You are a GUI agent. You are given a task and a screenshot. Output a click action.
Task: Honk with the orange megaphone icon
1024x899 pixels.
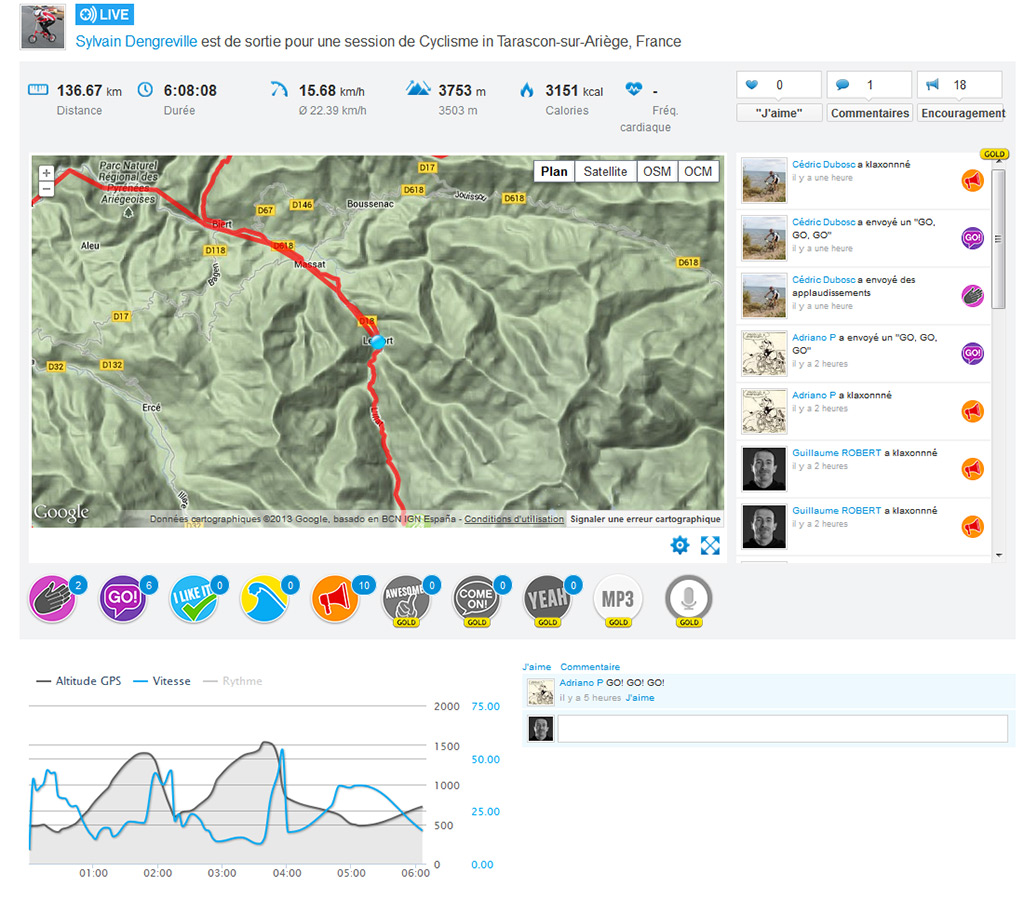[335, 600]
